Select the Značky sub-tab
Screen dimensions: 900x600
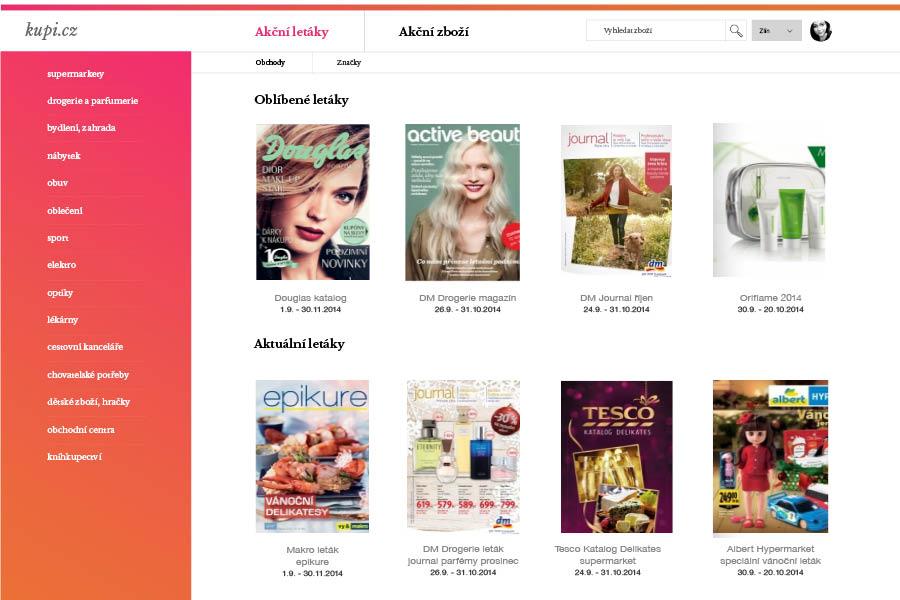coord(348,62)
